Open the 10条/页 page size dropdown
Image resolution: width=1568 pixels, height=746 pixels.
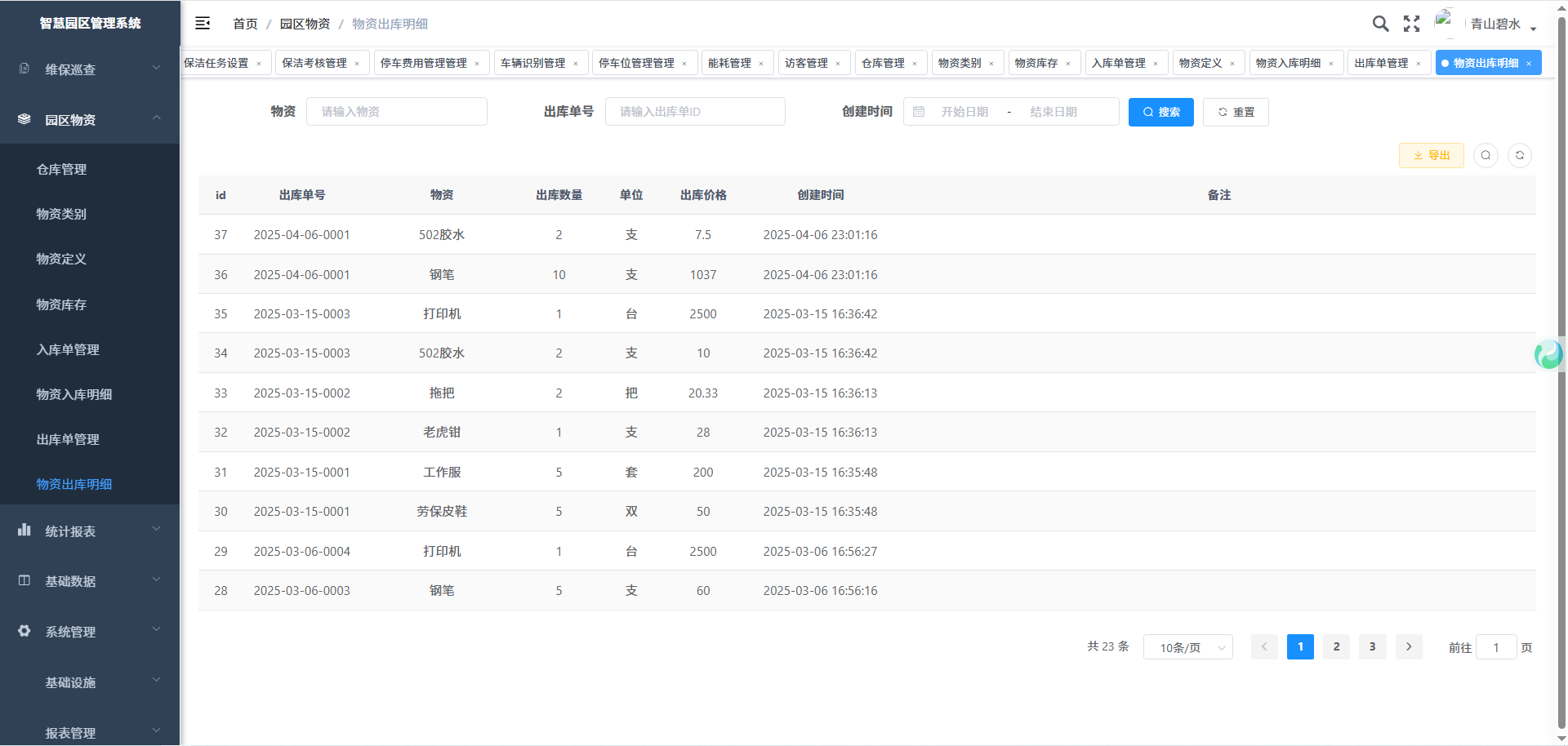[1187, 647]
